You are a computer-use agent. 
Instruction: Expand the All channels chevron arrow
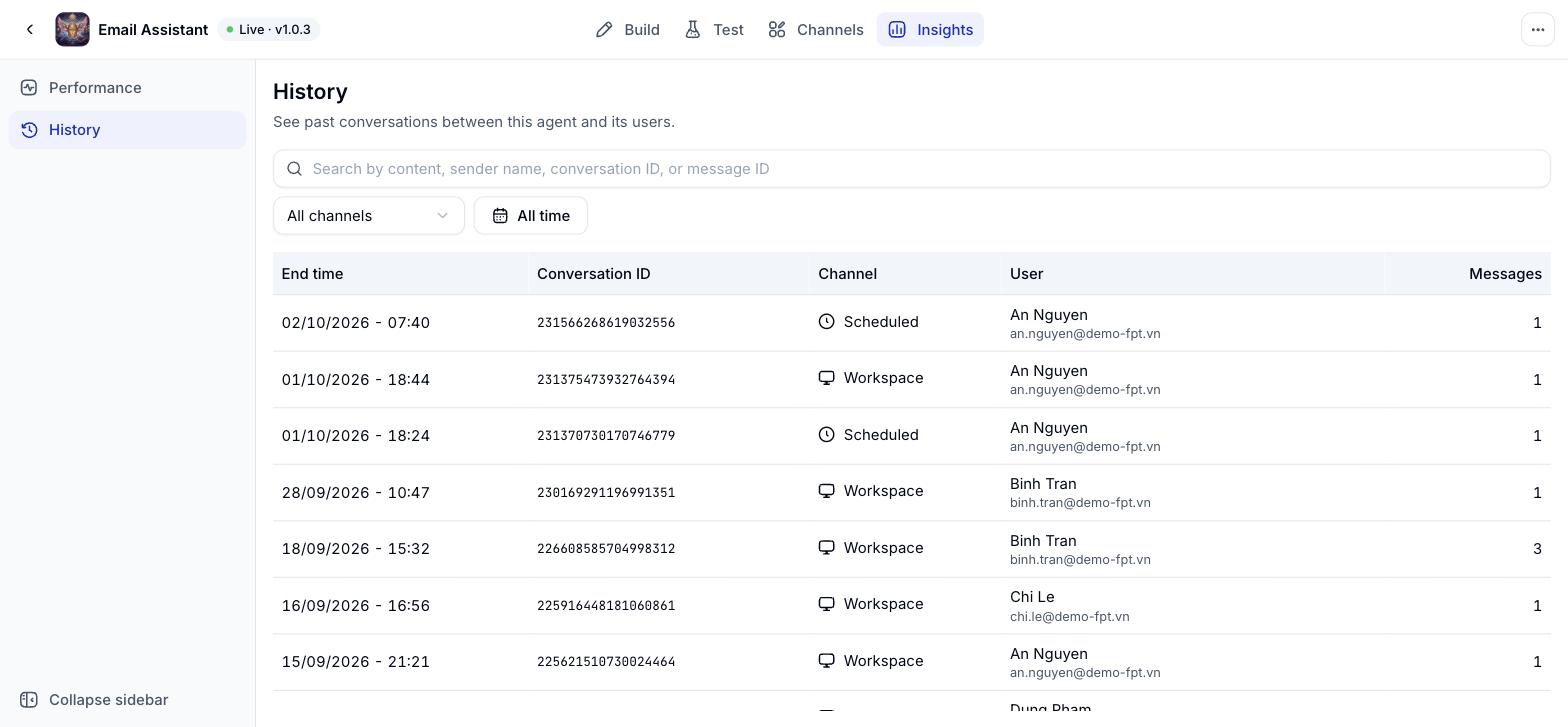pos(442,216)
